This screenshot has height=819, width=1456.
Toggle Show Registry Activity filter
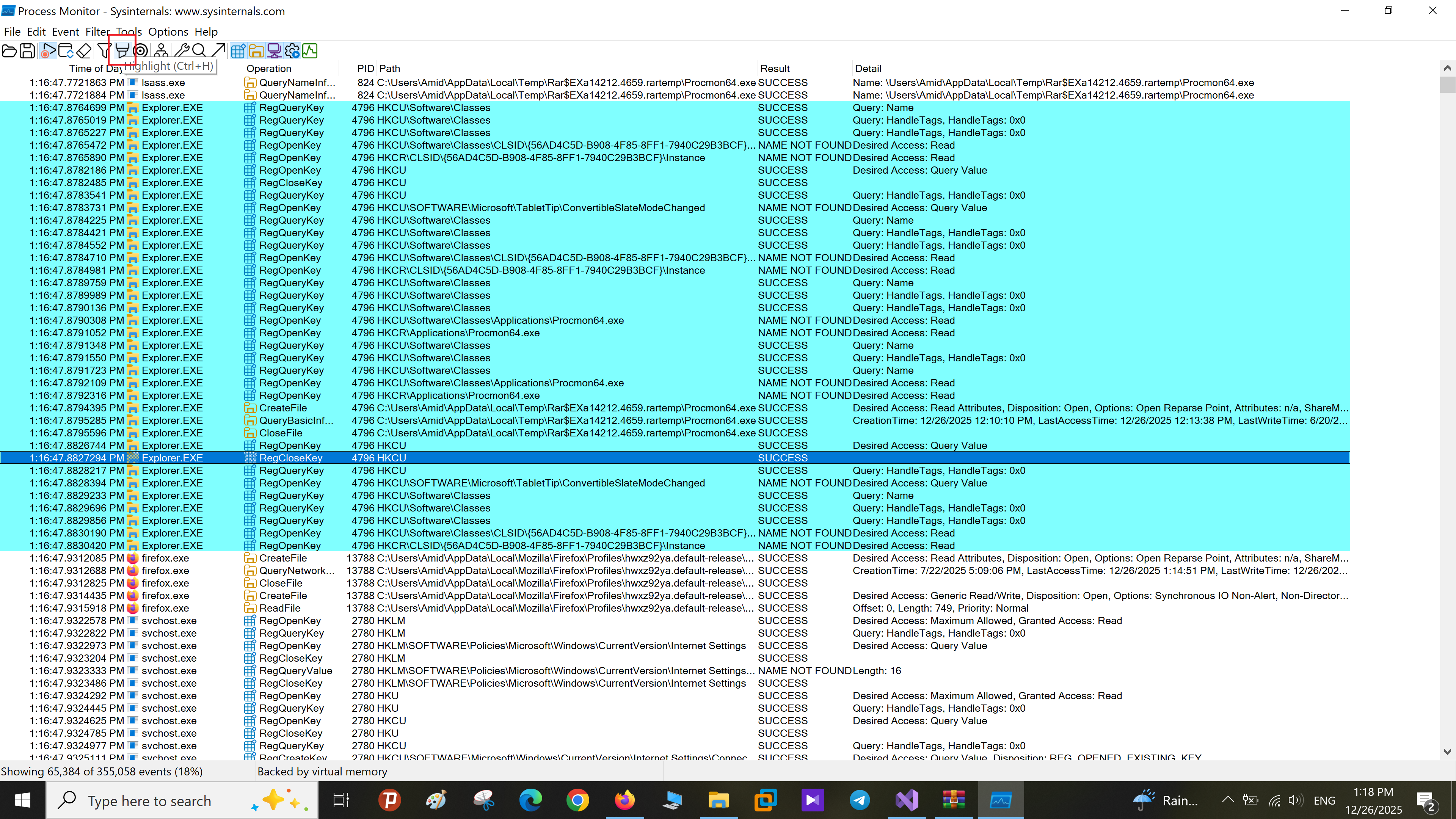click(x=238, y=51)
